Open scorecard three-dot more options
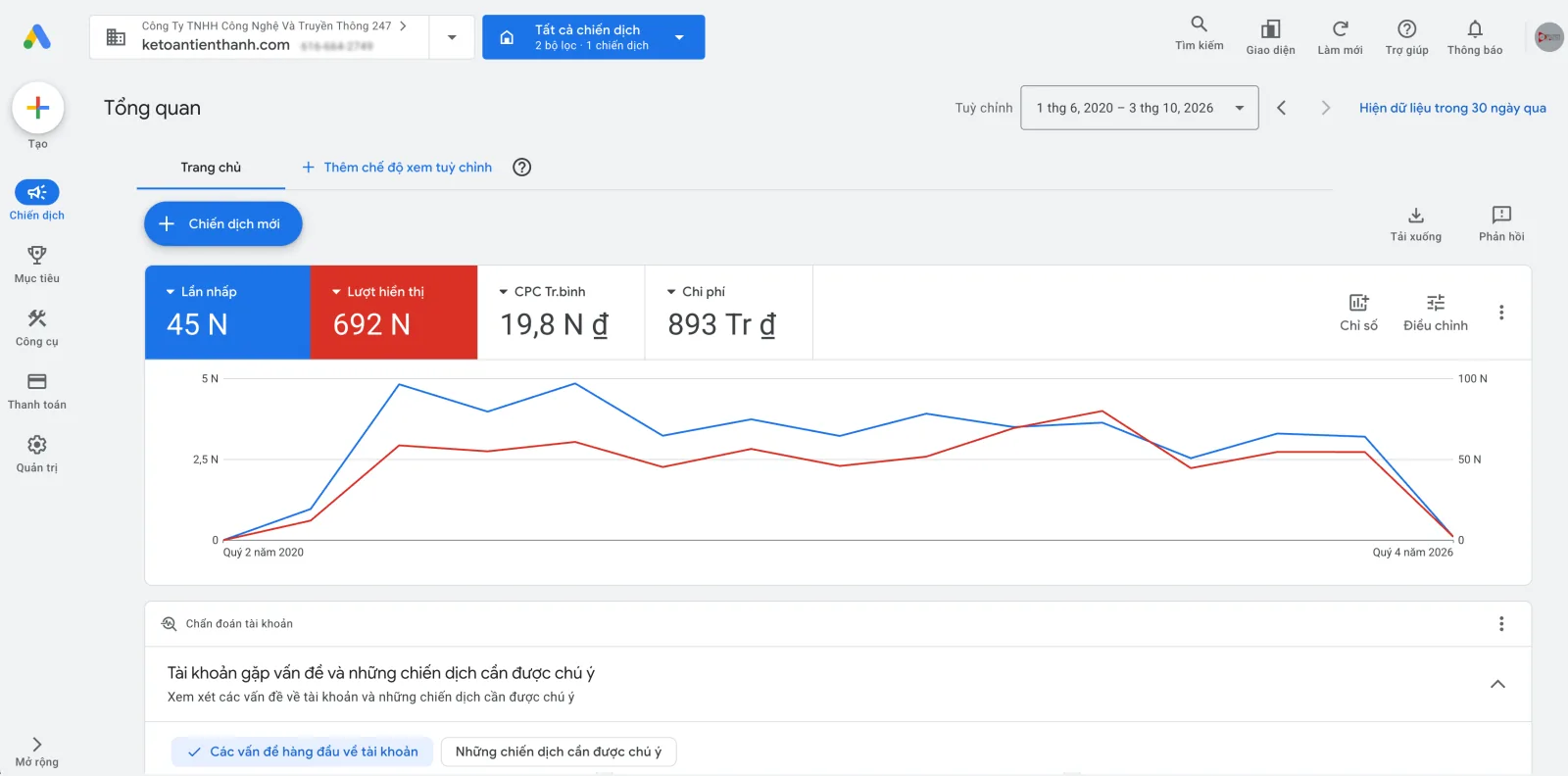 (1501, 313)
